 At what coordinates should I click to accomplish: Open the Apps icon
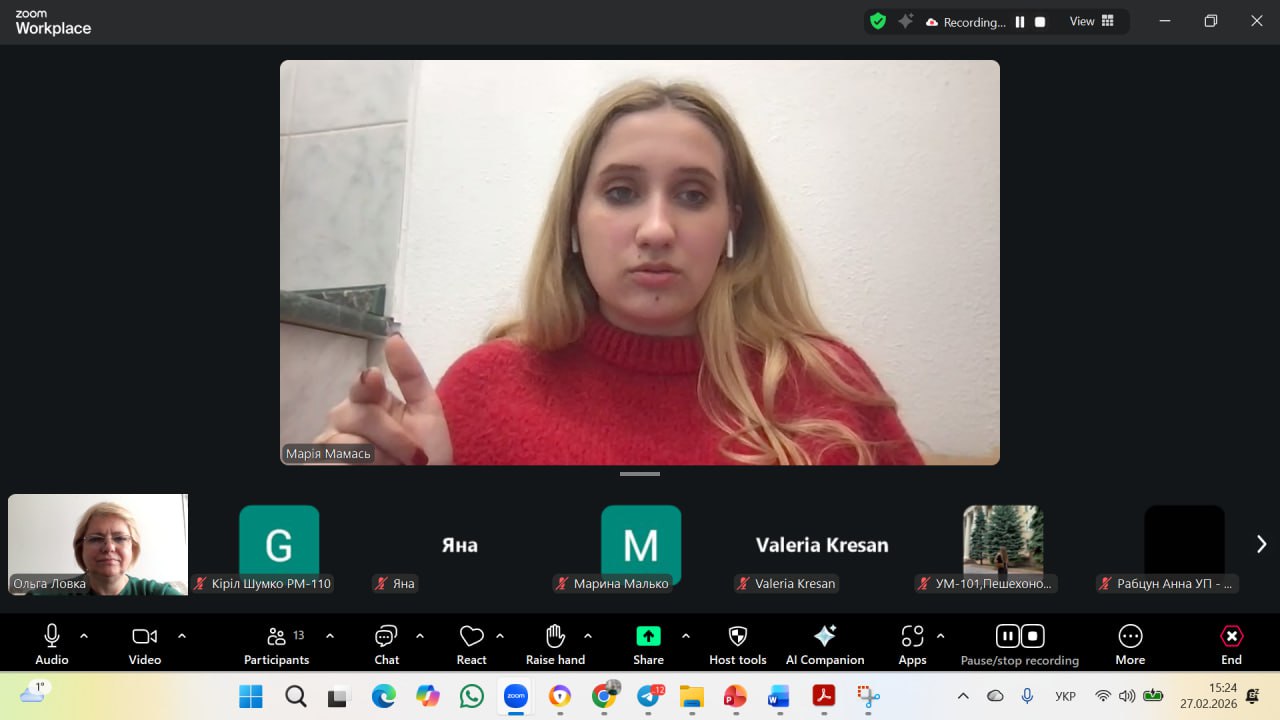click(x=912, y=637)
